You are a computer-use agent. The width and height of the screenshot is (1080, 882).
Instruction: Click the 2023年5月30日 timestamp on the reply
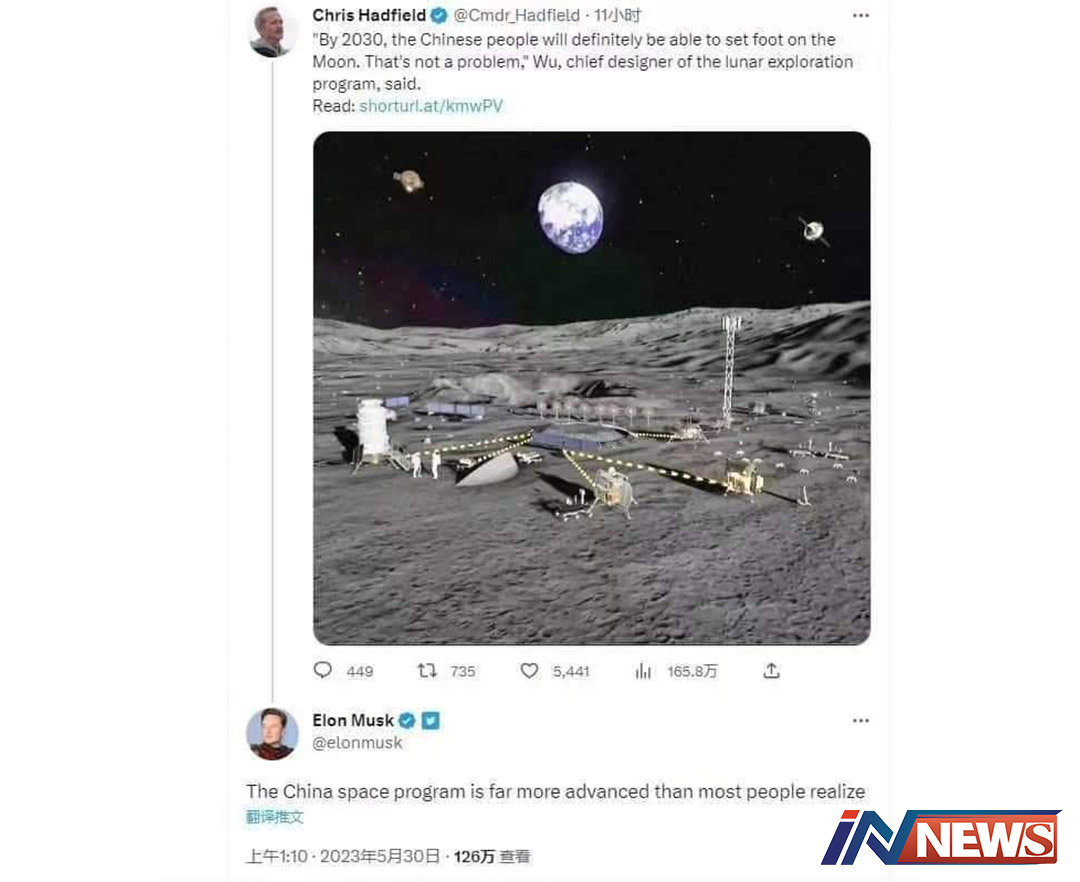coord(380,857)
